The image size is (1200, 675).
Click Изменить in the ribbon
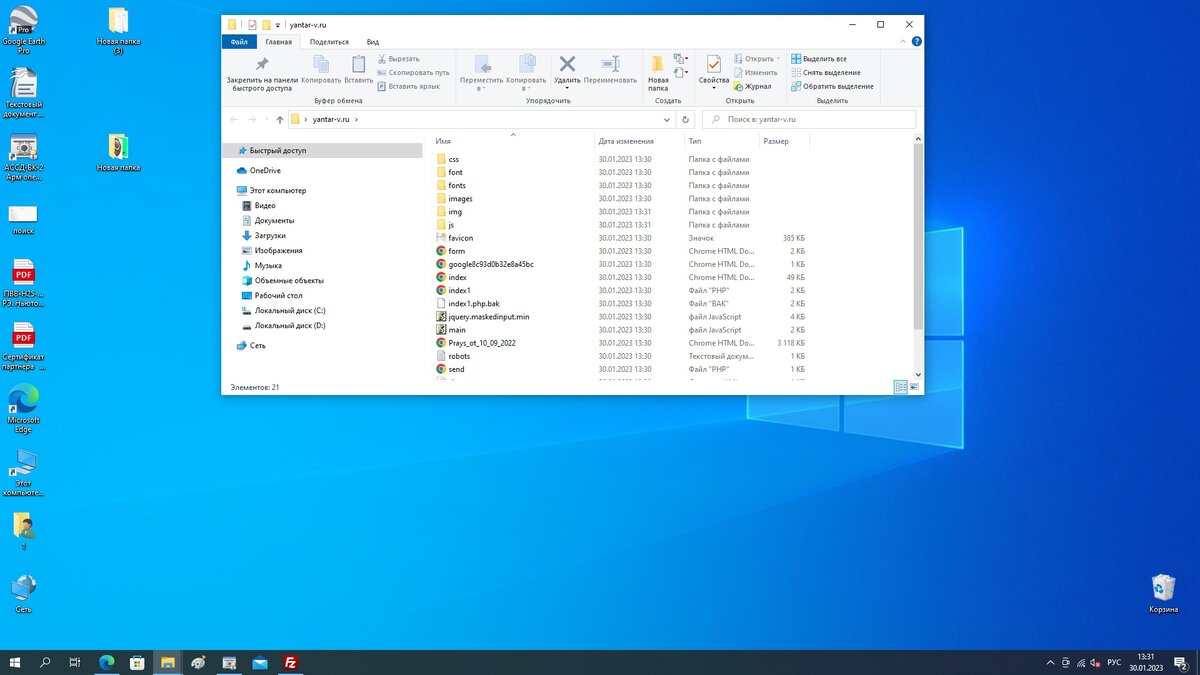[755, 72]
